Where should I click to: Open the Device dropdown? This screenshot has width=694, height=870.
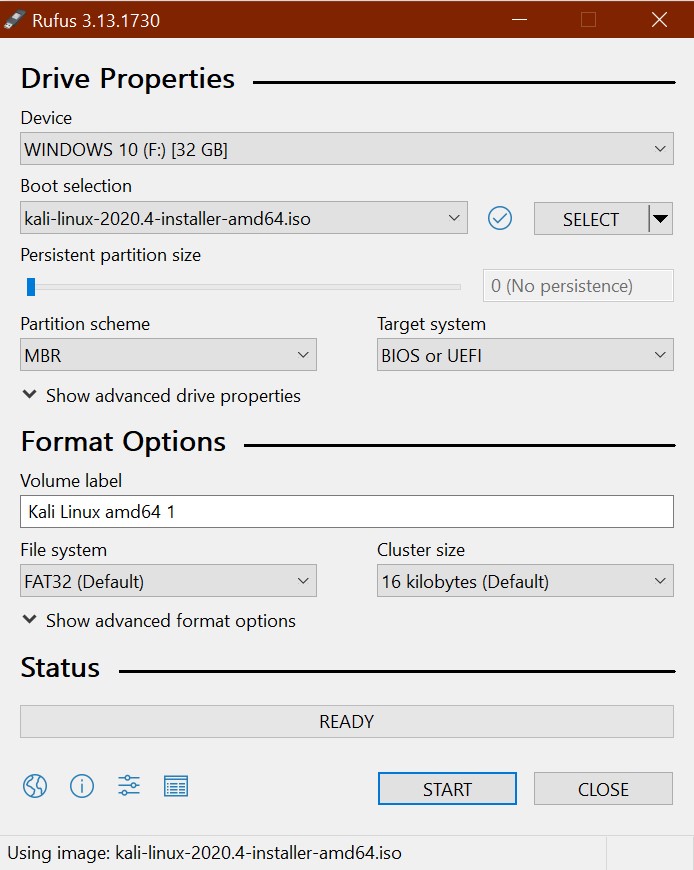pyautogui.click(x=347, y=149)
